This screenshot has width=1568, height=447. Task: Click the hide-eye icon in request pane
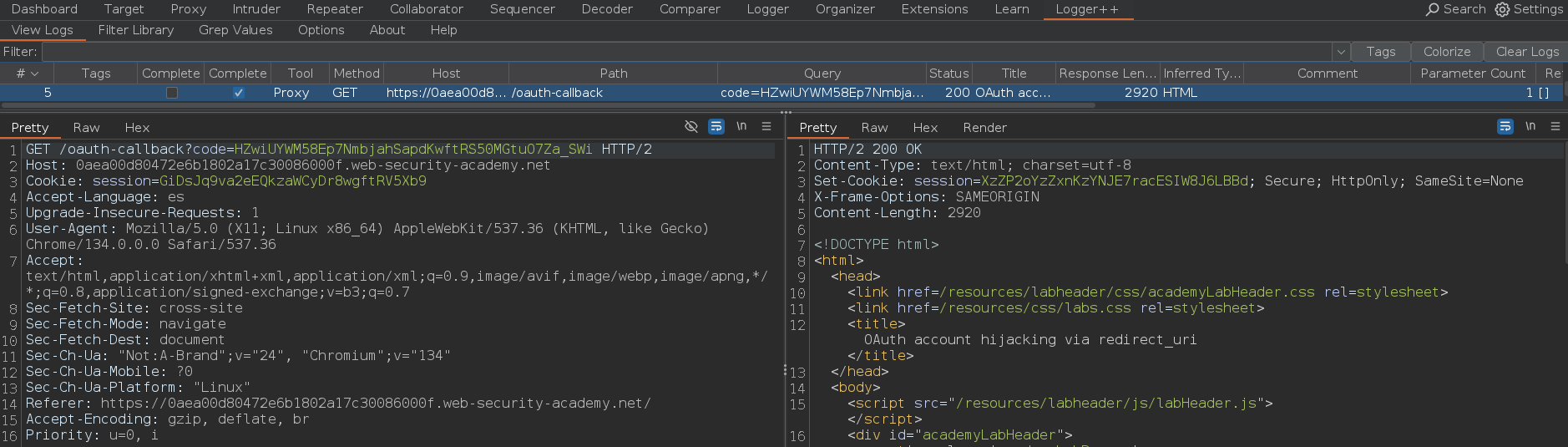[x=691, y=127]
